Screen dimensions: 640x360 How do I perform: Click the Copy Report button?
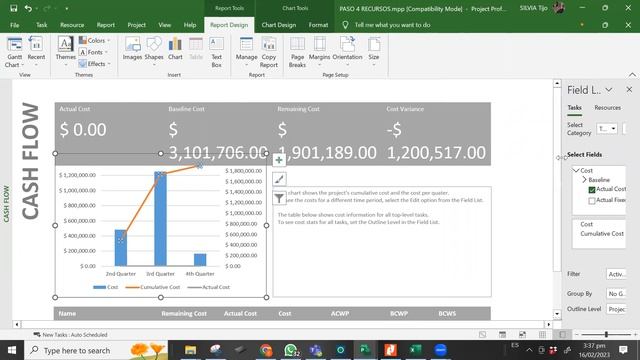(x=269, y=52)
